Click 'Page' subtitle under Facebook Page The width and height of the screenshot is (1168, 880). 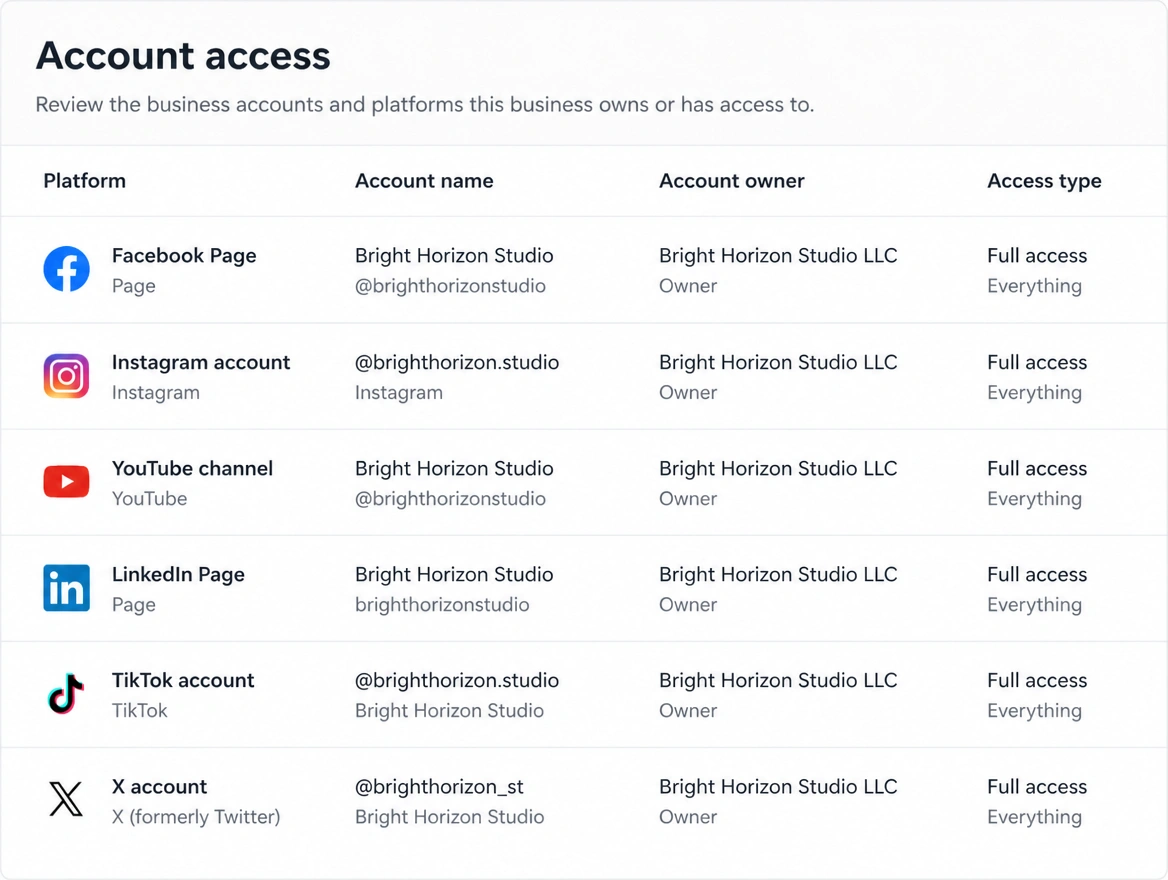pyautogui.click(x=133, y=287)
